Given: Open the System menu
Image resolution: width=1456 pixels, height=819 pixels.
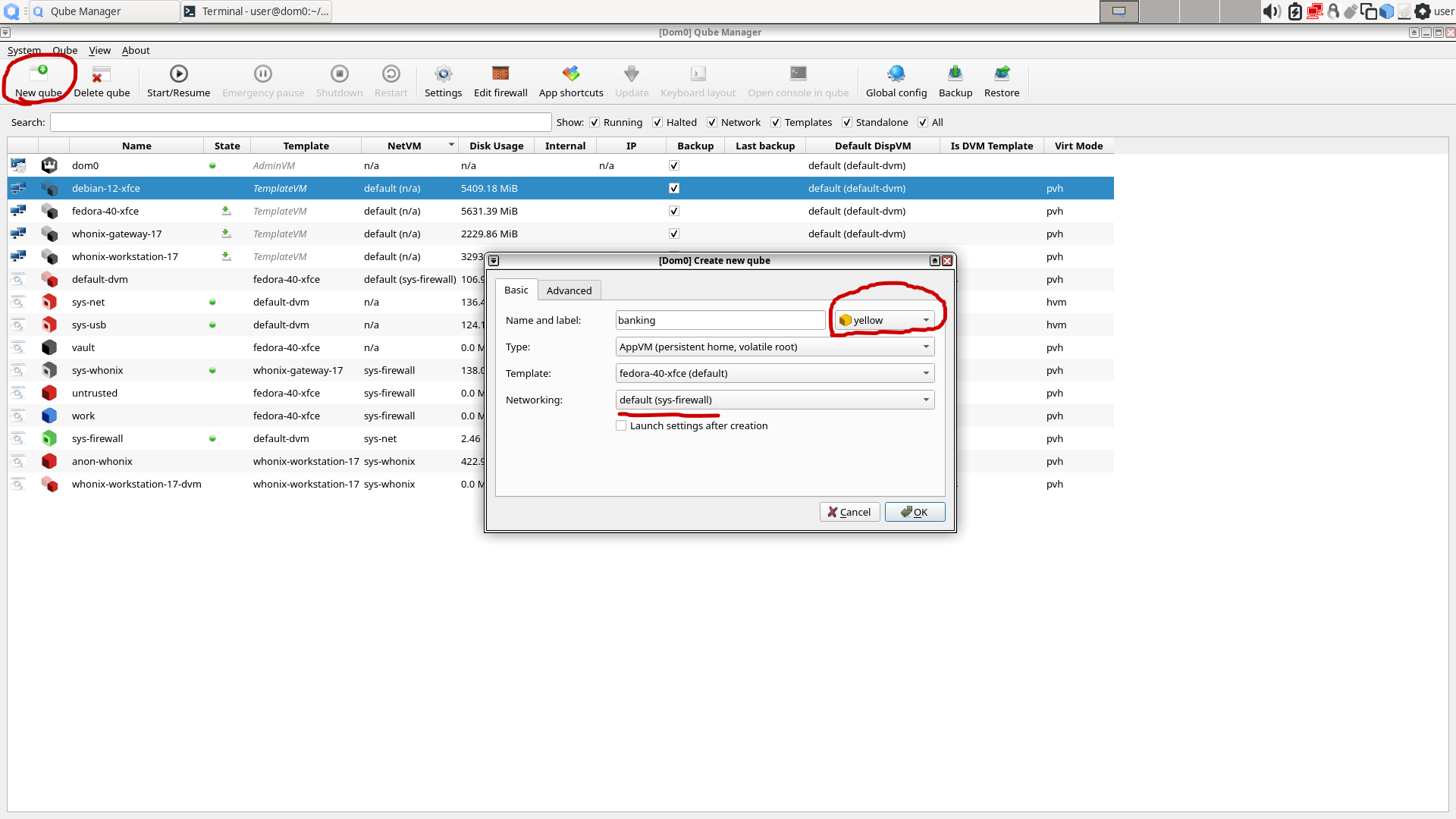Looking at the screenshot, I should 24,50.
